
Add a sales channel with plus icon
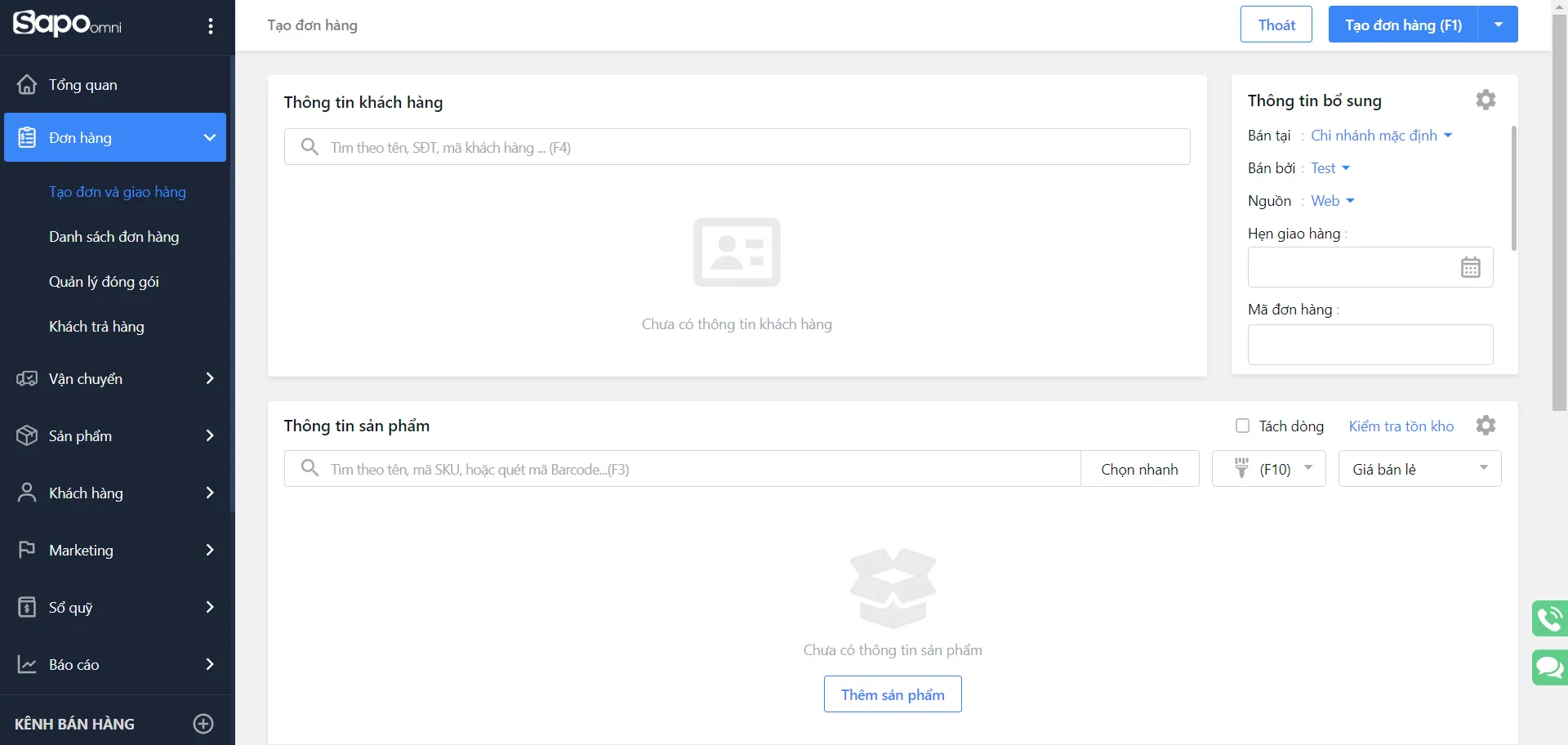(x=203, y=724)
